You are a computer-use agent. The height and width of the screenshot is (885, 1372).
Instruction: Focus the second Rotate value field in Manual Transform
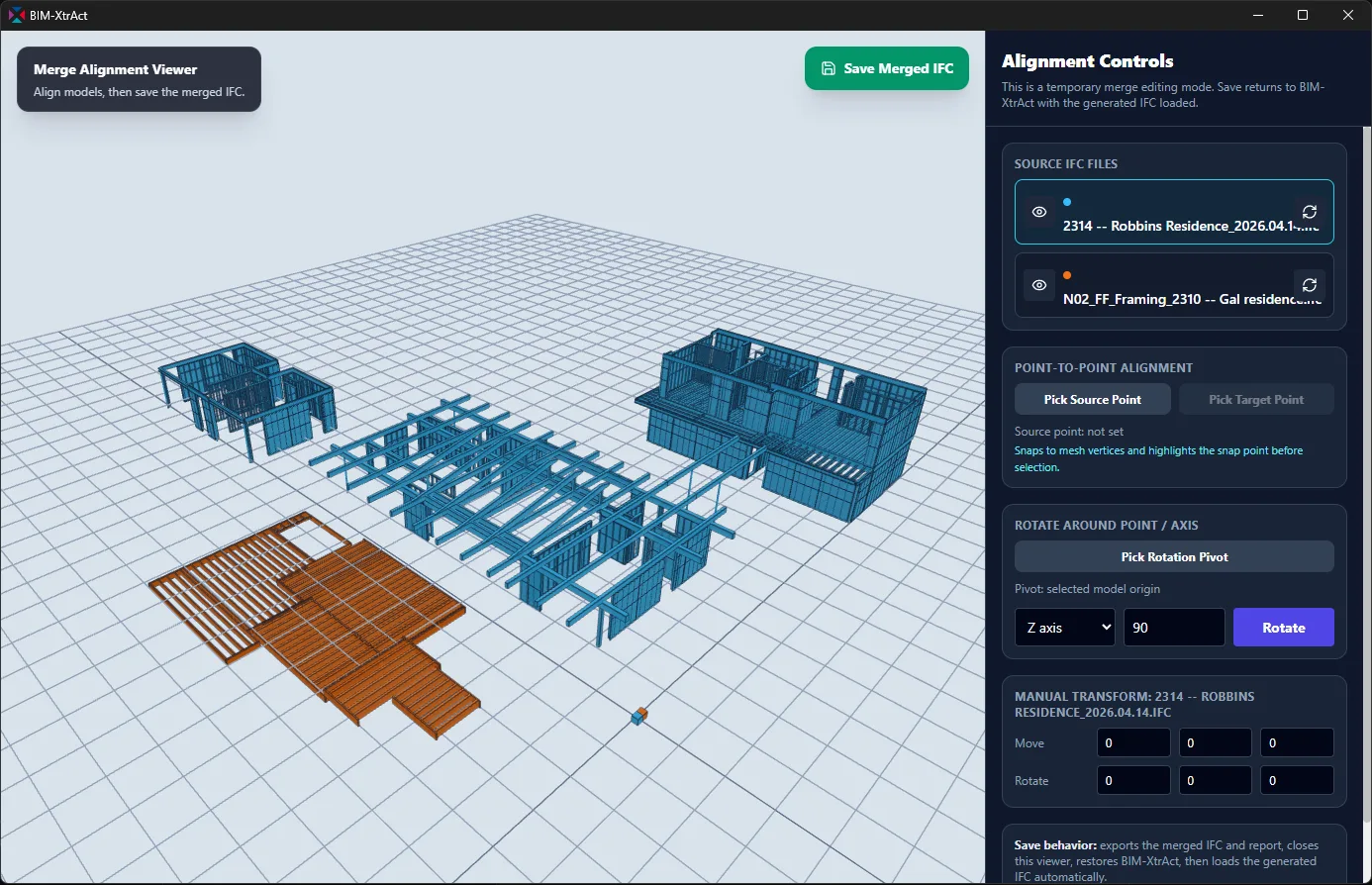pyautogui.click(x=1216, y=781)
